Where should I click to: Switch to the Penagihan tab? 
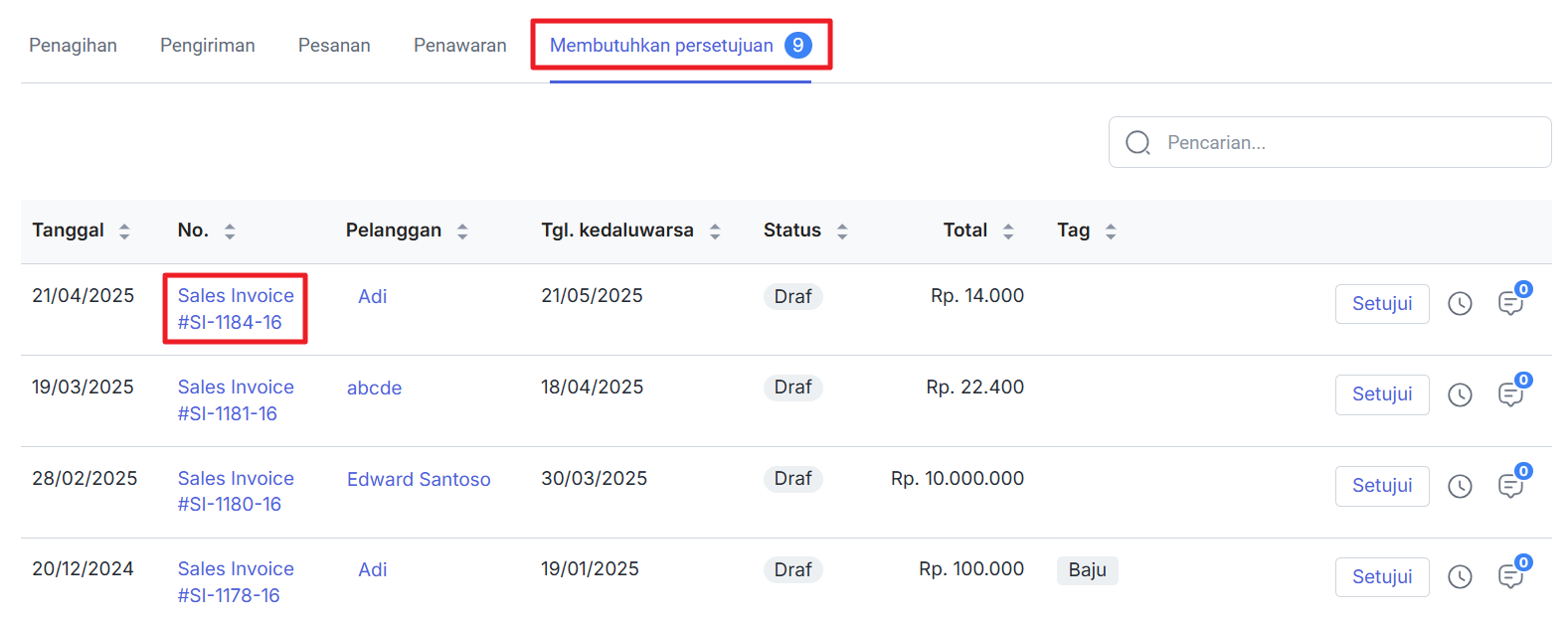coord(73,46)
